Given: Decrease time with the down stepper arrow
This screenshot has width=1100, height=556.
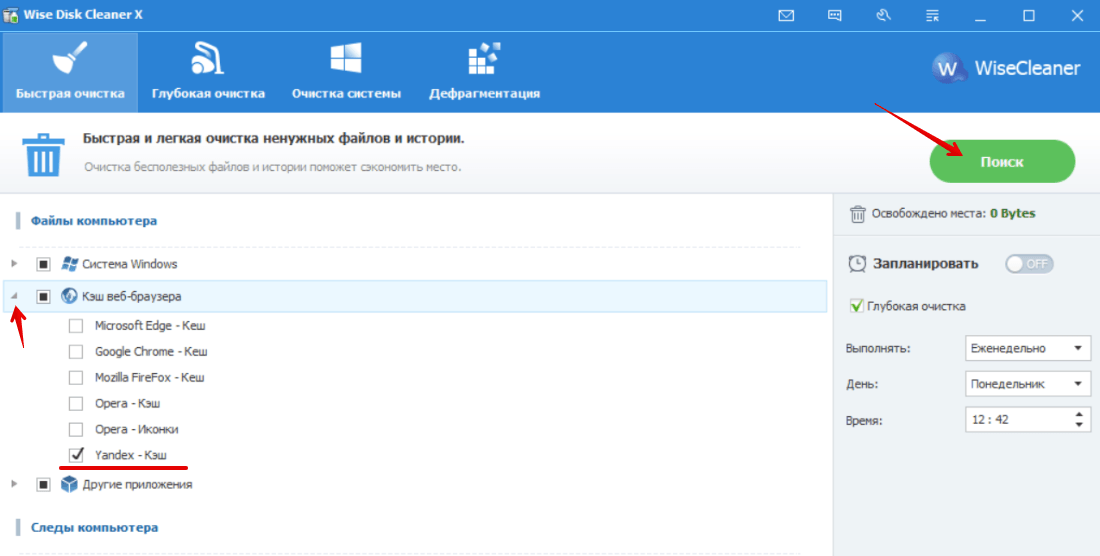Looking at the screenshot, I should [x=1079, y=425].
